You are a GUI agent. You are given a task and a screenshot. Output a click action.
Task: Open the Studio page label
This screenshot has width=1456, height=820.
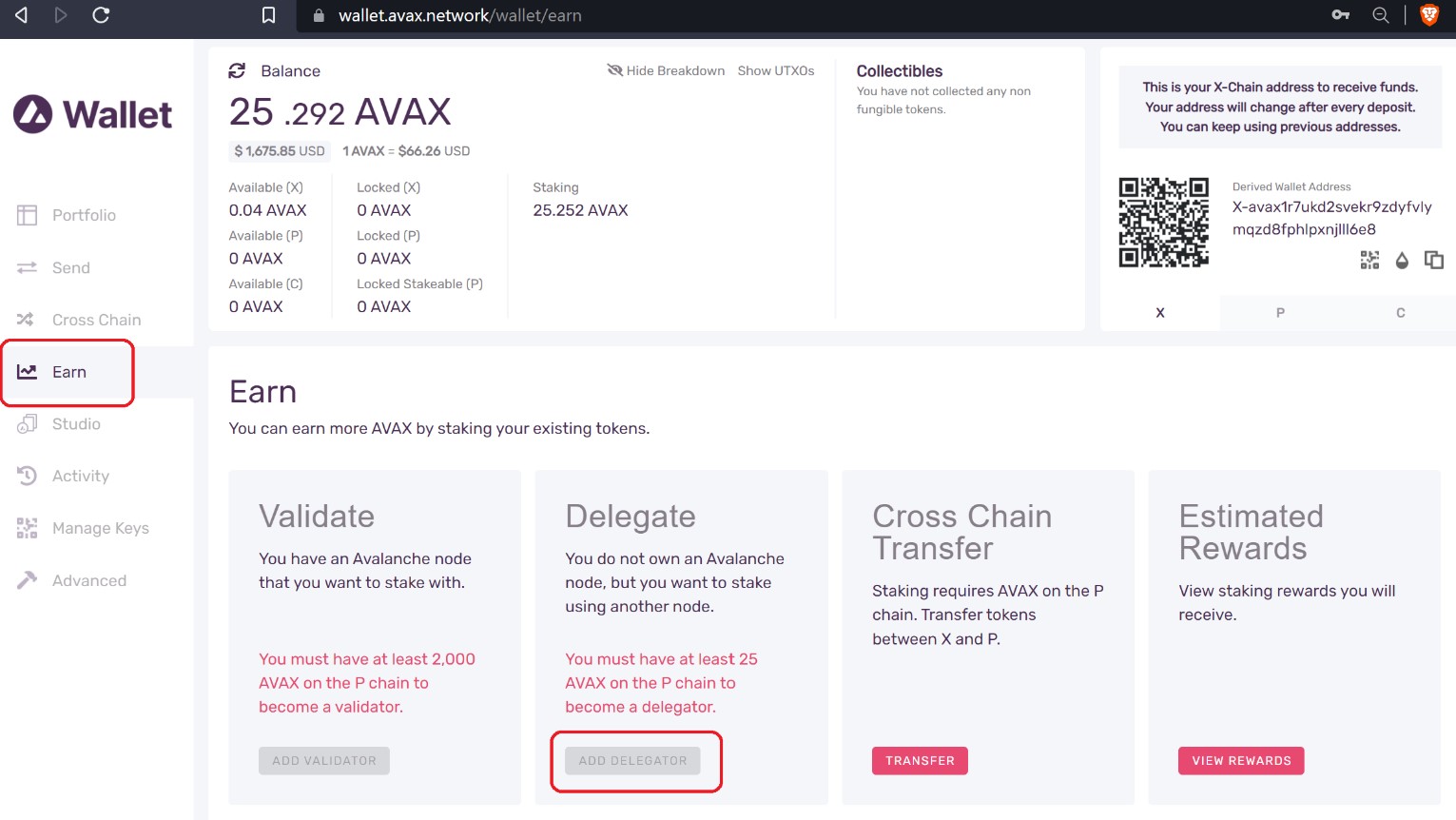tap(76, 424)
